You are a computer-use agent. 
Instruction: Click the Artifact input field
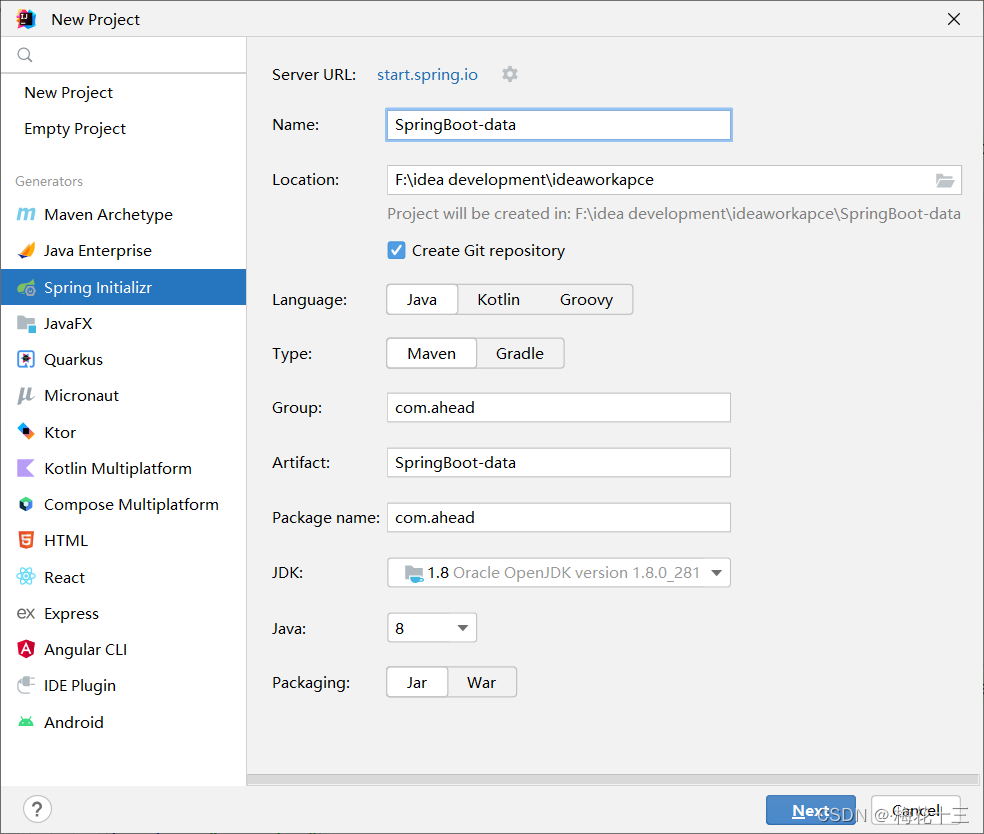point(559,462)
